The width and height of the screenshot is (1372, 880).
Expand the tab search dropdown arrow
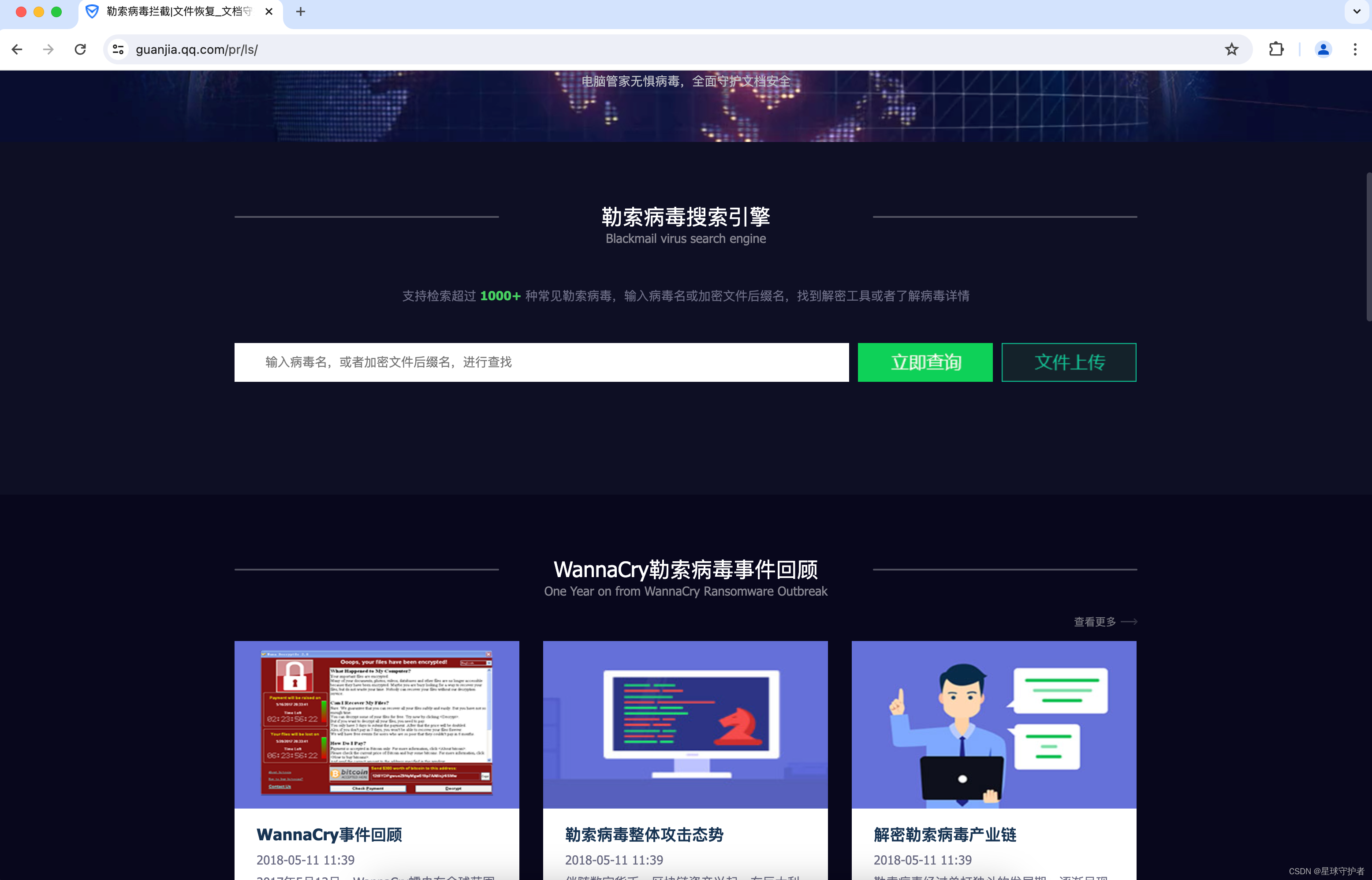pos(1357,12)
